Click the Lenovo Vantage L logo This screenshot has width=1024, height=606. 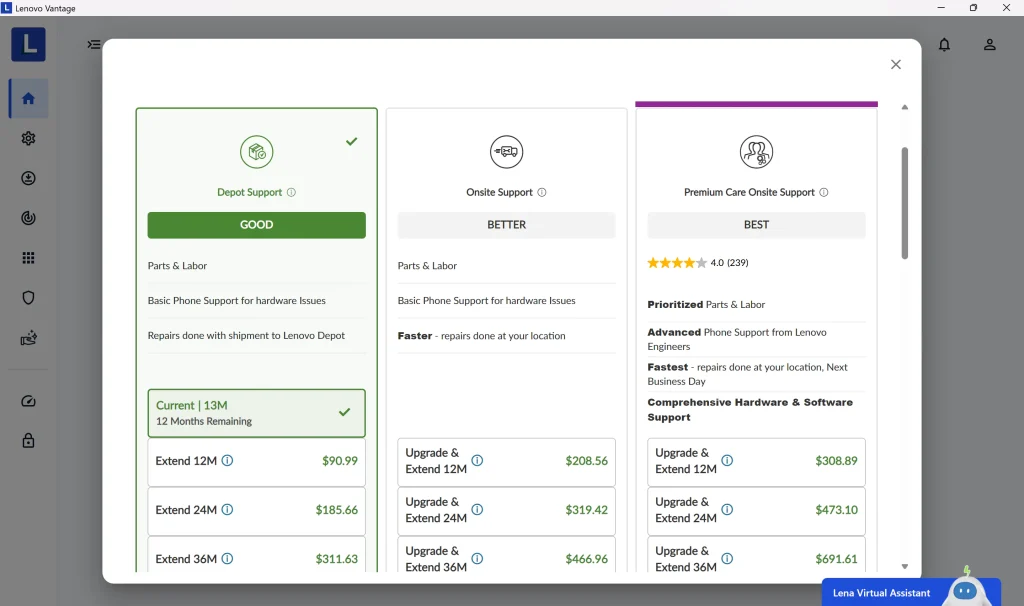pos(28,44)
